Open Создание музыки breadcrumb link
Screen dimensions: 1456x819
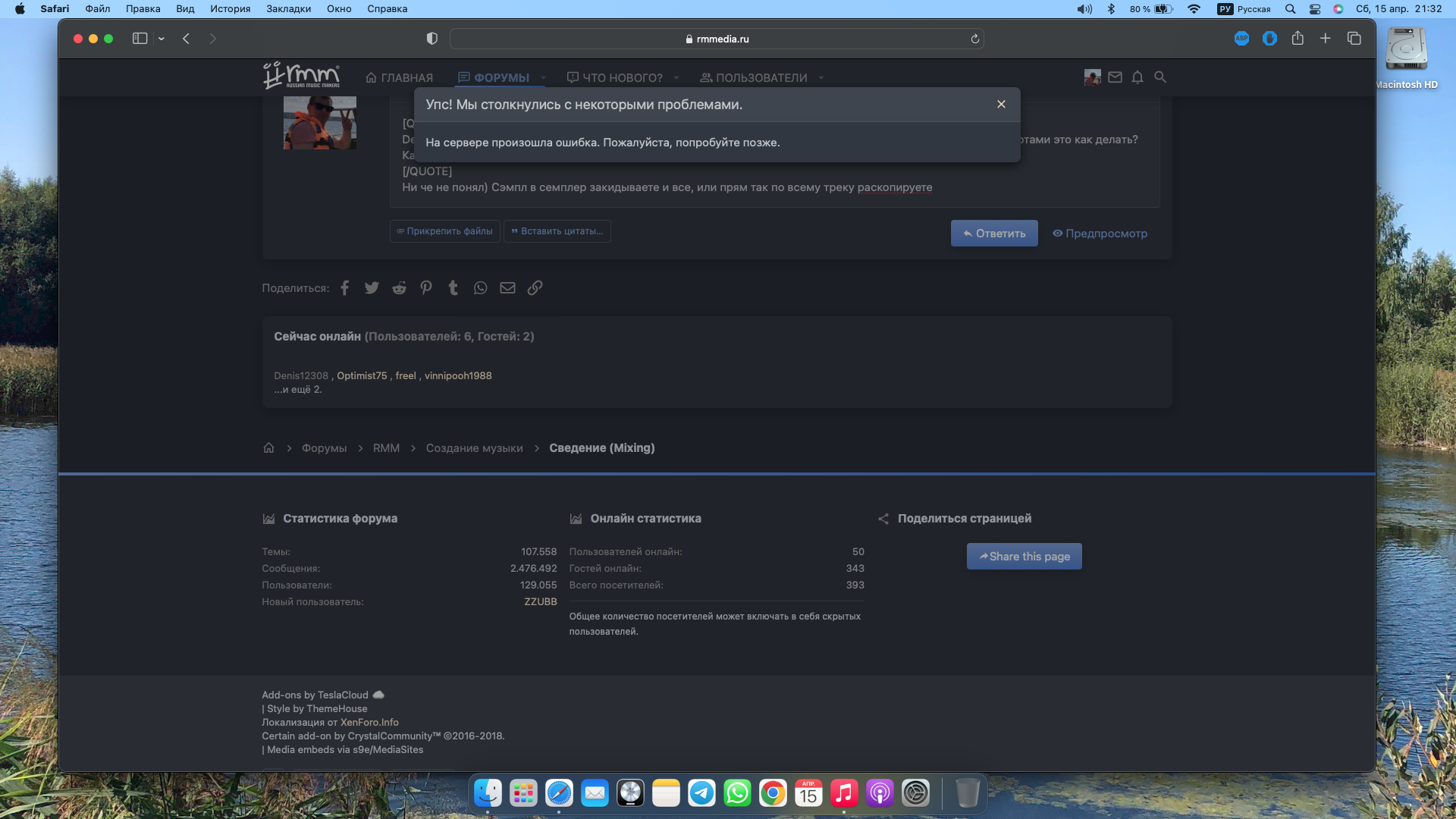pos(474,448)
